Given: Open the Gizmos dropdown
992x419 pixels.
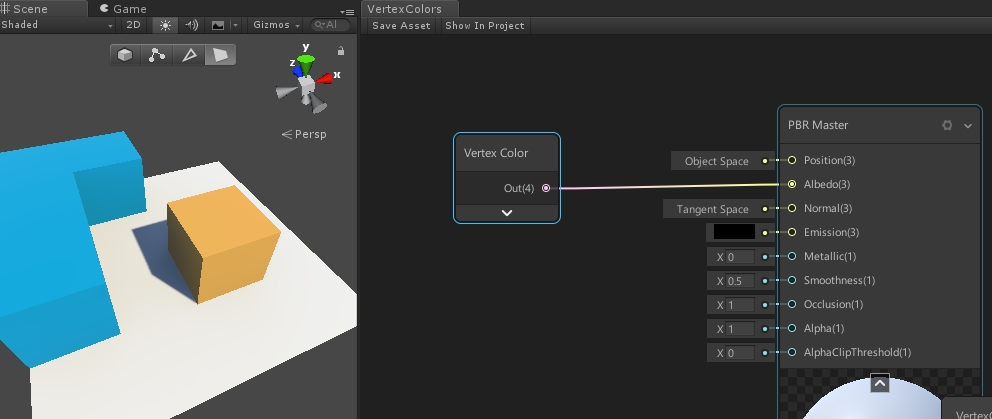Looking at the screenshot, I should (276, 25).
